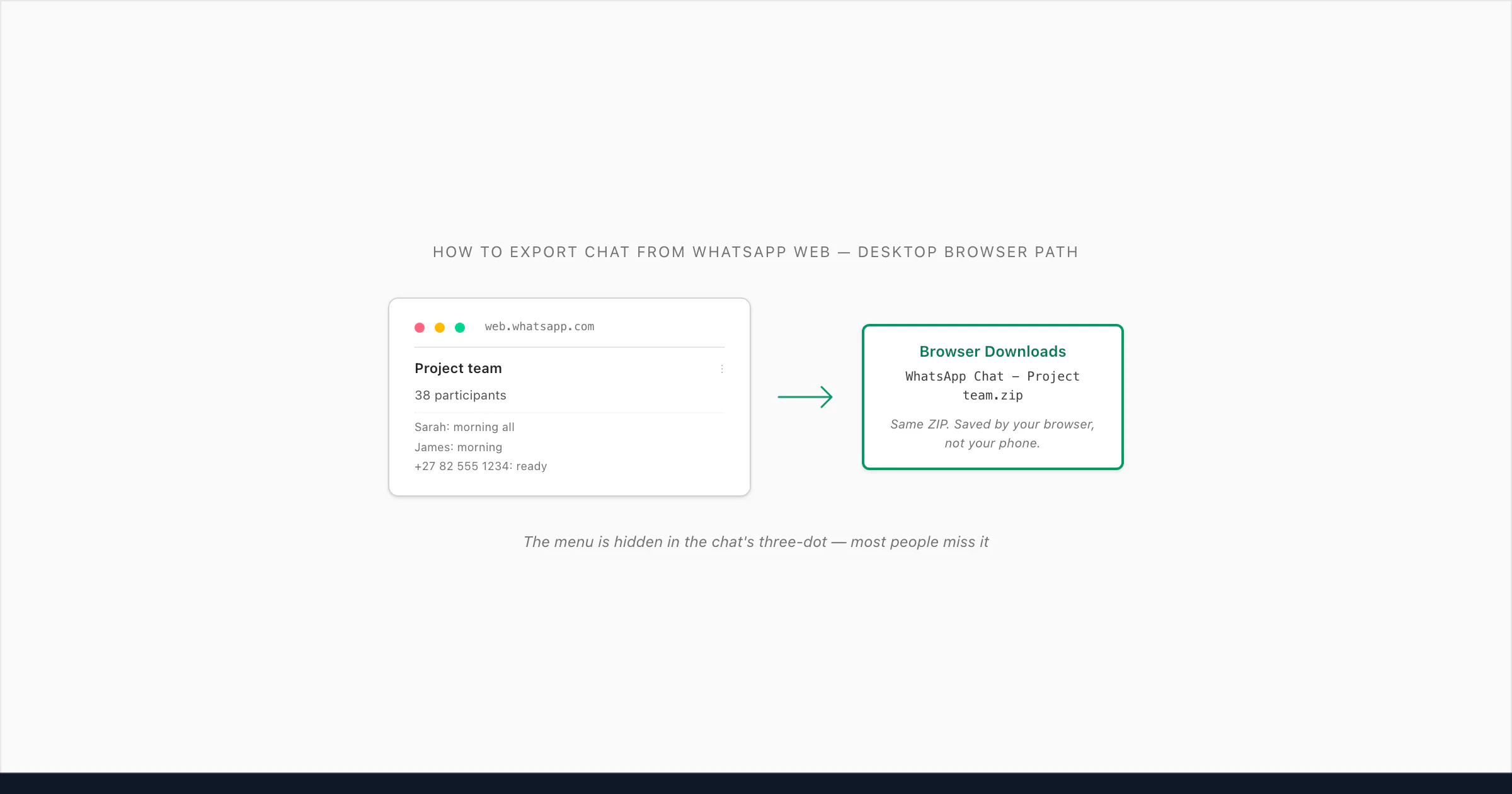Click the "Same ZIP" italic note
1512x794 pixels.
tap(992, 434)
